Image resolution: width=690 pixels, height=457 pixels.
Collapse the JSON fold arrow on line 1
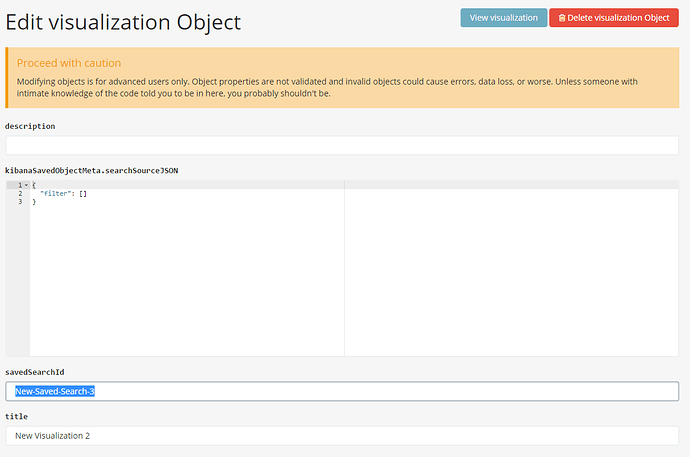[26, 185]
